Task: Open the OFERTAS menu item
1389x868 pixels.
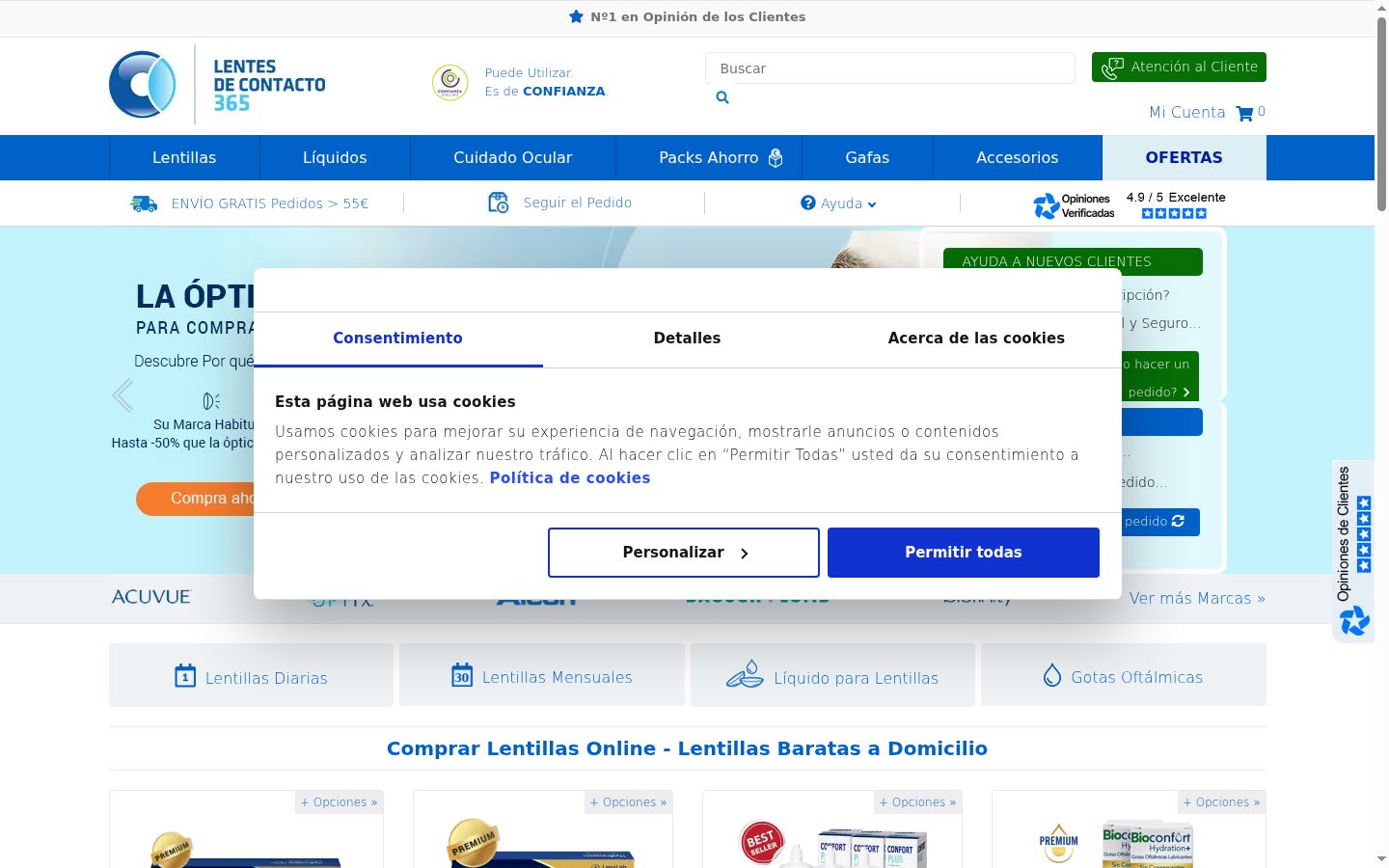Action: pos(1185,158)
